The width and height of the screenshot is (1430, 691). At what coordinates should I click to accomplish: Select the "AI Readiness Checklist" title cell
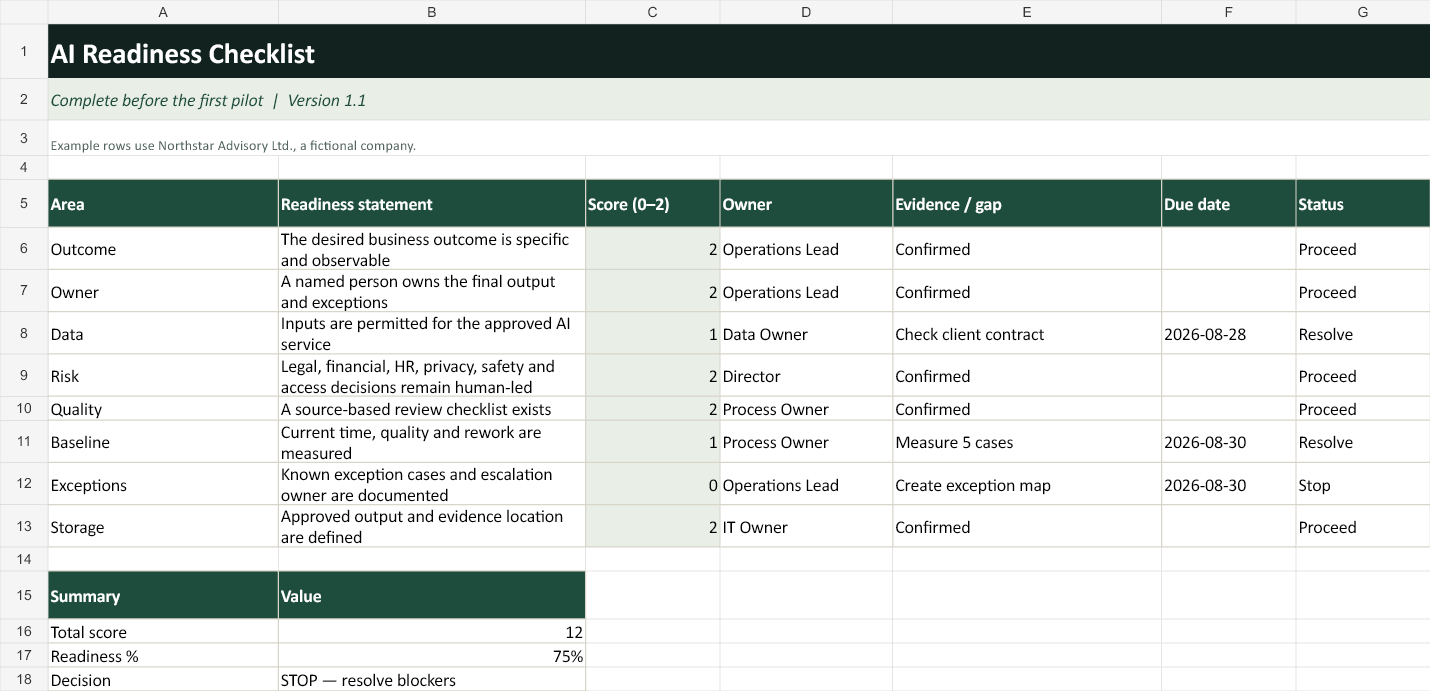coord(739,52)
